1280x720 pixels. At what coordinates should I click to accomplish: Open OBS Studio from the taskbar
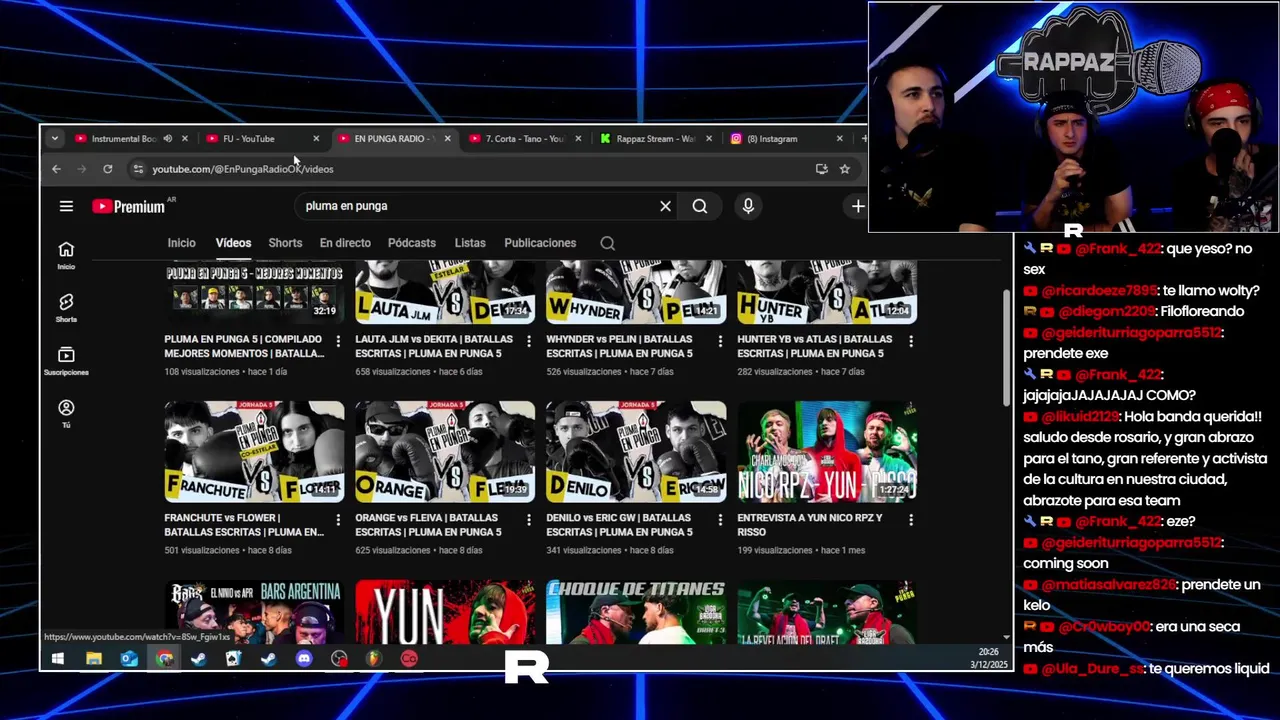tap(339, 659)
